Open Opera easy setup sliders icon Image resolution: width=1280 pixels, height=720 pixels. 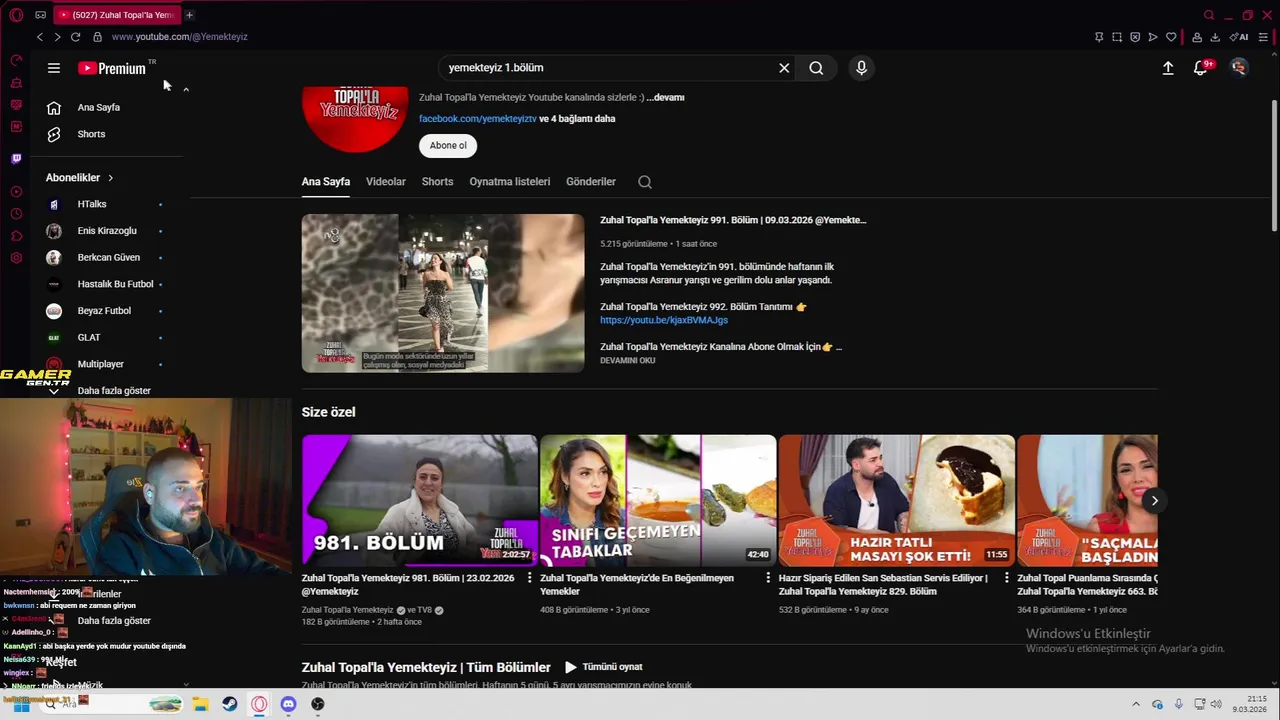(x=1264, y=37)
